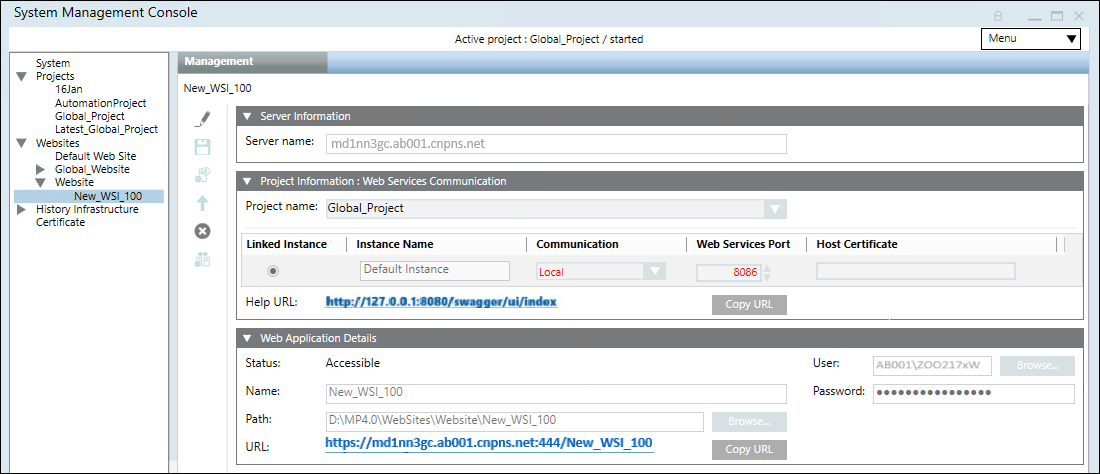Open the Communication Local dropdown
The image size is (1100, 474).
[x=653, y=271]
